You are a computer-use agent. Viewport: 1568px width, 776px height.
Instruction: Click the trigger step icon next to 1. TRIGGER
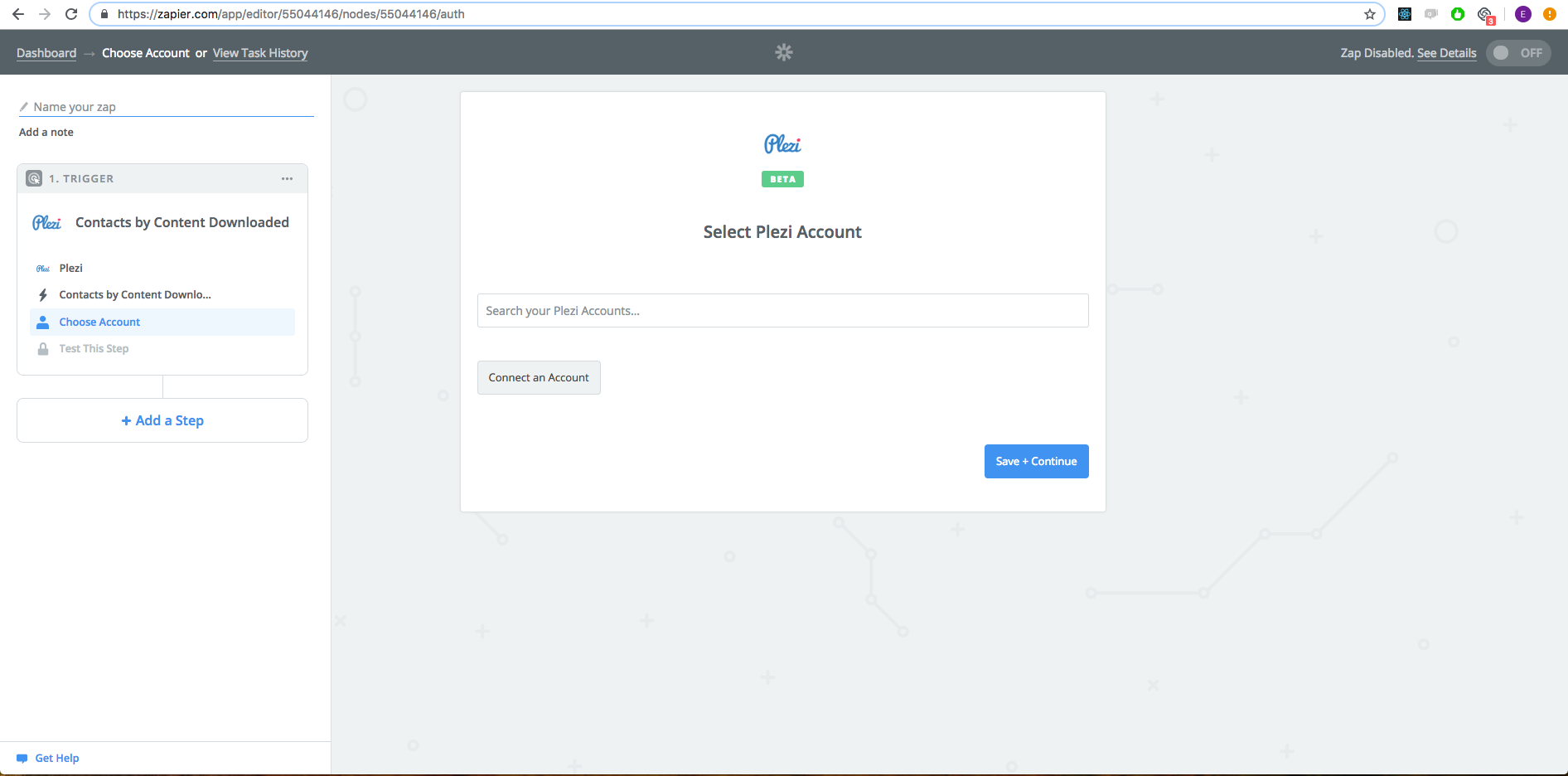34,178
